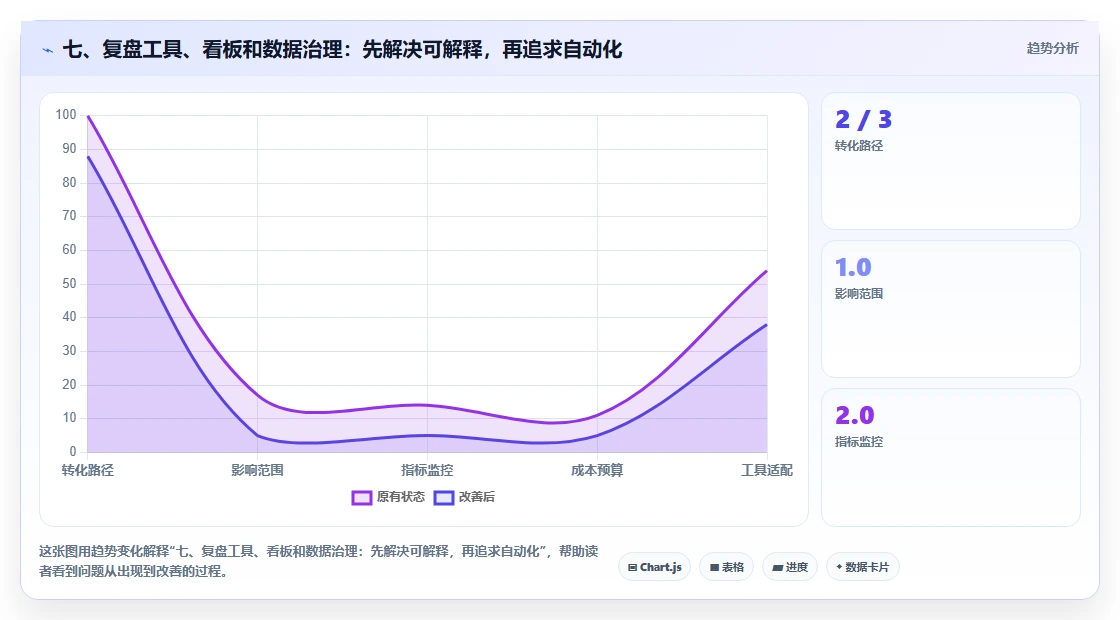Screen dimensions: 1120x620
Task: Select the Chart.js tag
Action: pos(654,567)
